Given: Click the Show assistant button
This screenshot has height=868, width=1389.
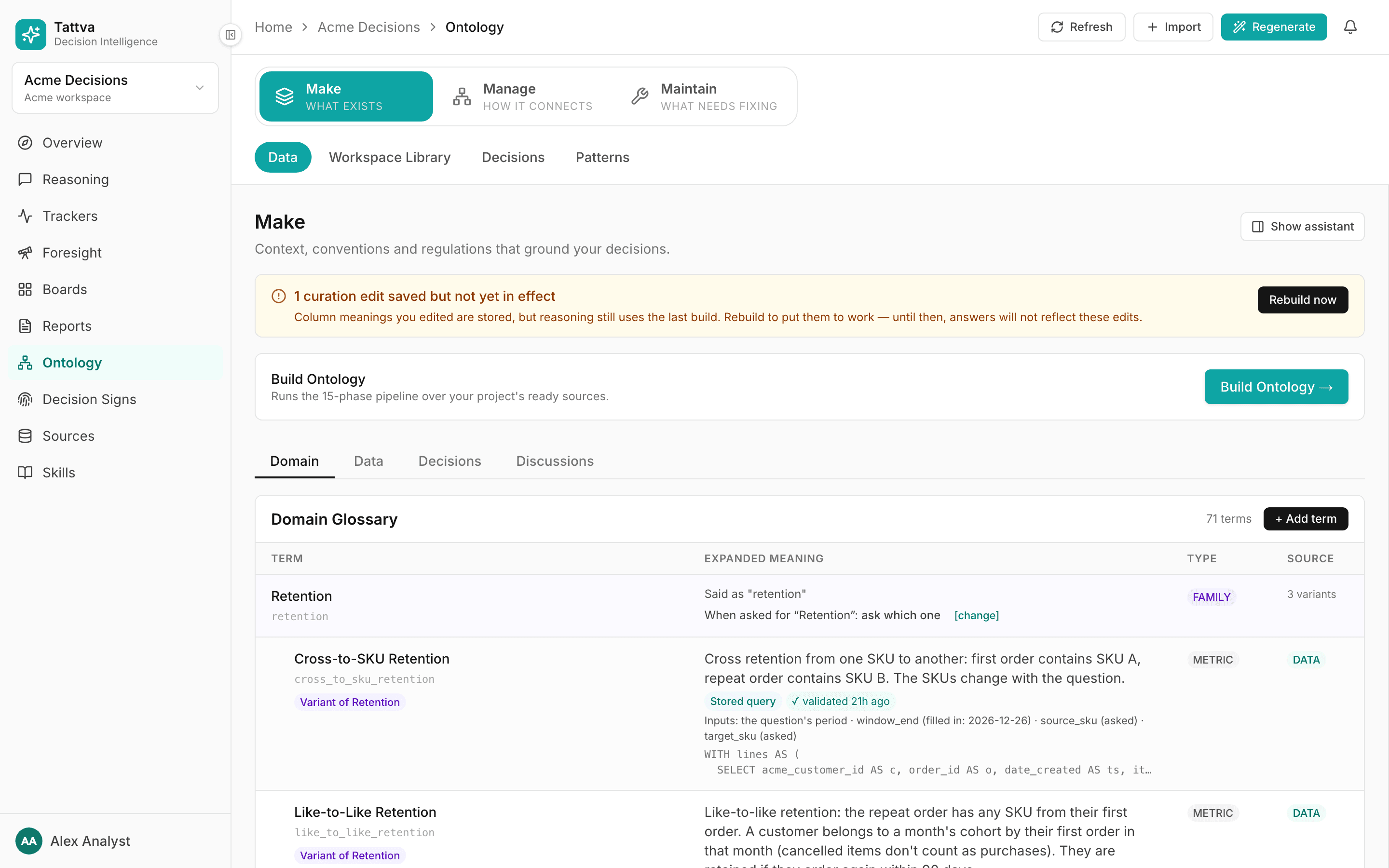Looking at the screenshot, I should coord(1302,227).
